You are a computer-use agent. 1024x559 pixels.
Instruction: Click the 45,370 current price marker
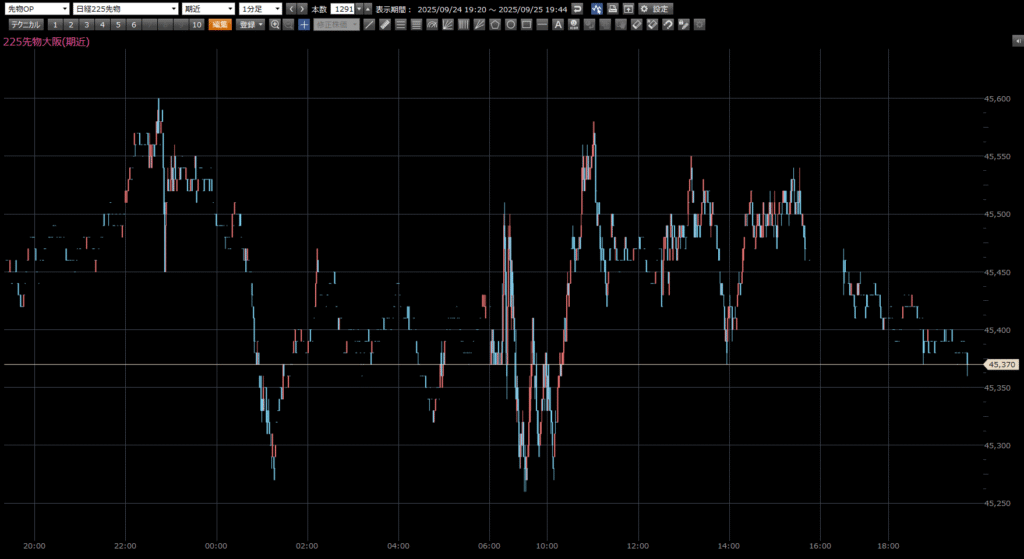tap(1000, 365)
